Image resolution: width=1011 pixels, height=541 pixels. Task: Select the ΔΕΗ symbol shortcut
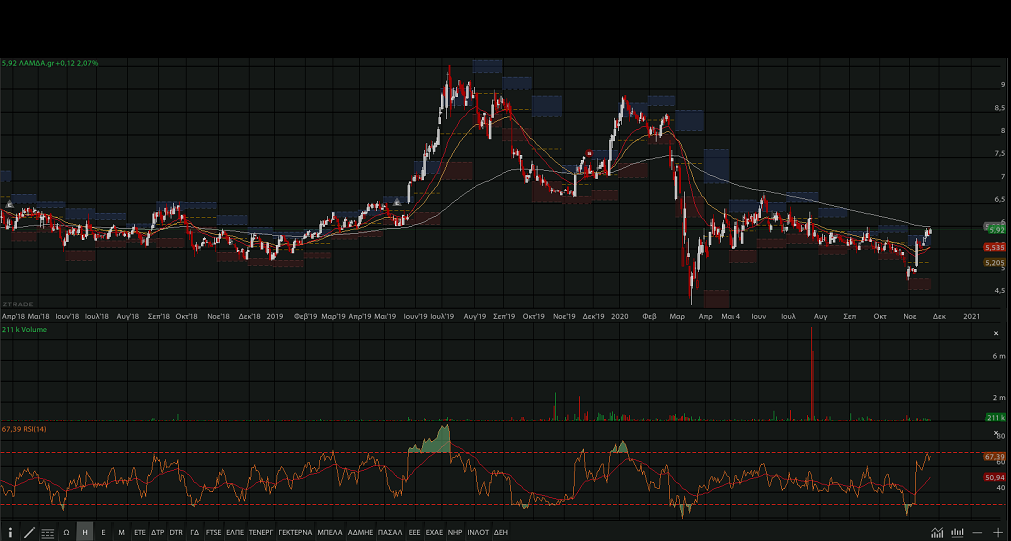(x=501, y=532)
